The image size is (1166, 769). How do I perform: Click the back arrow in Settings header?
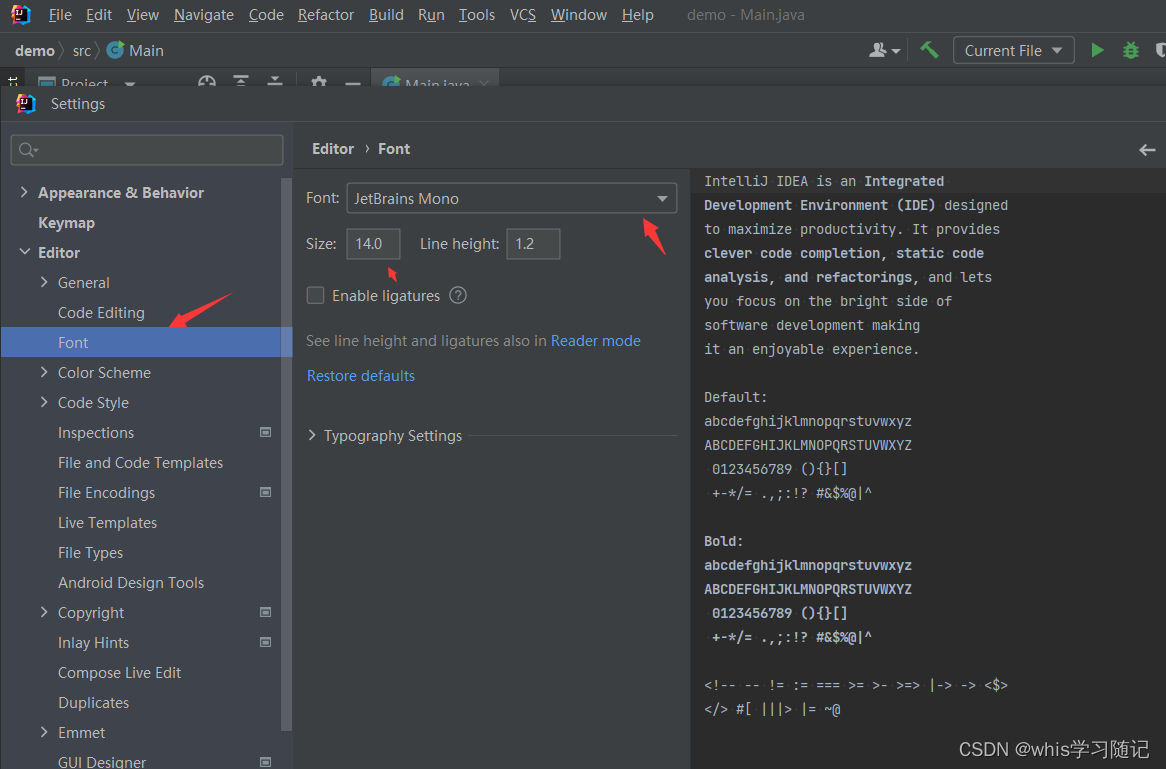(1147, 149)
